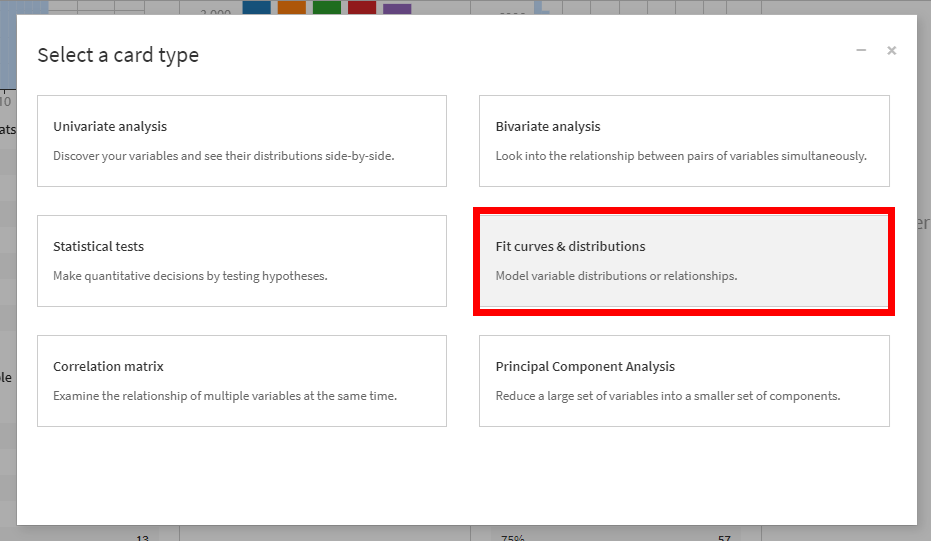Viewport: 931px width, 541px height.
Task: Choose the Principal Component Analysis card
Action: 684,381
